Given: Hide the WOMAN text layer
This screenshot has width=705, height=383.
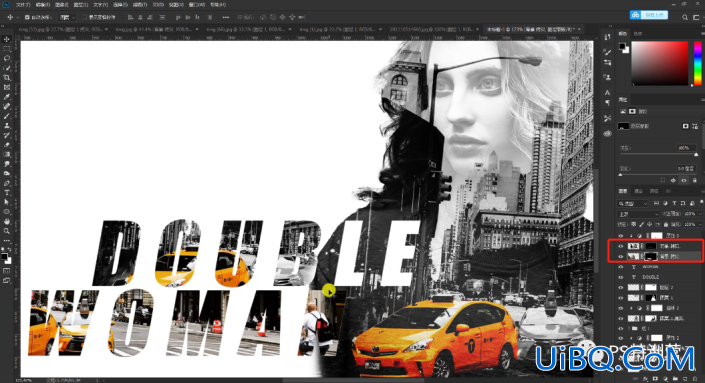Looking at the screenshot, I should coord(621,267).
